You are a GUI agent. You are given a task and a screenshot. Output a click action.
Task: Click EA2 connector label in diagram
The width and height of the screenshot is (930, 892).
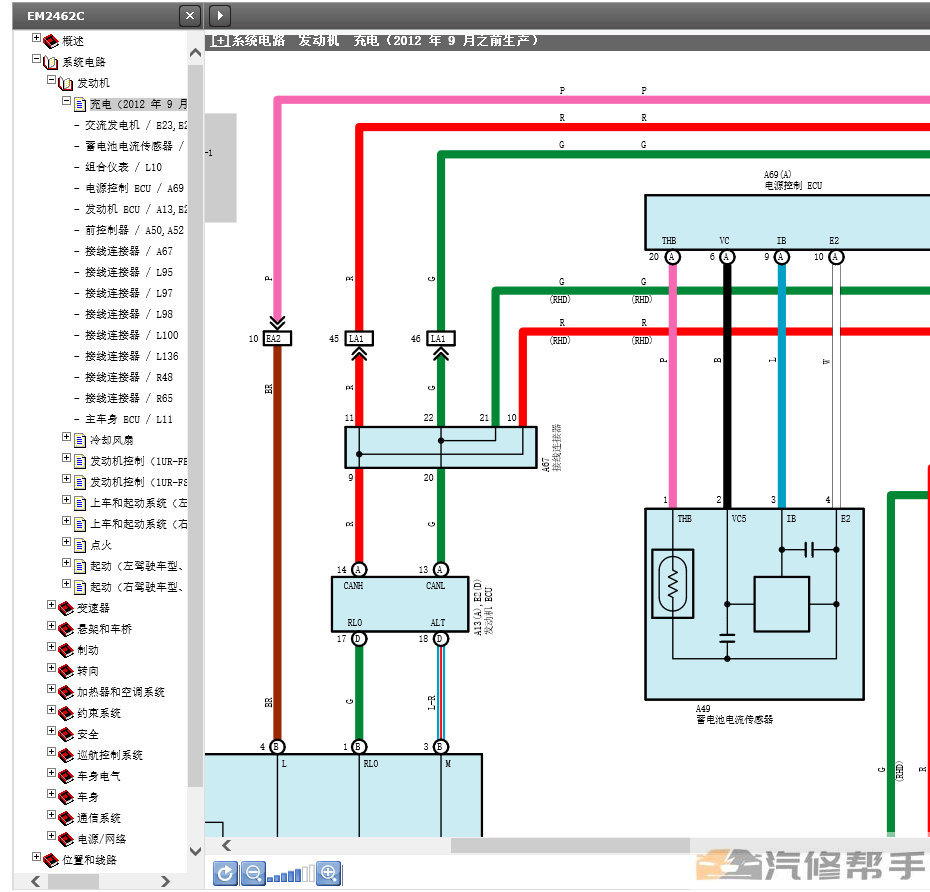coord(277,339)
